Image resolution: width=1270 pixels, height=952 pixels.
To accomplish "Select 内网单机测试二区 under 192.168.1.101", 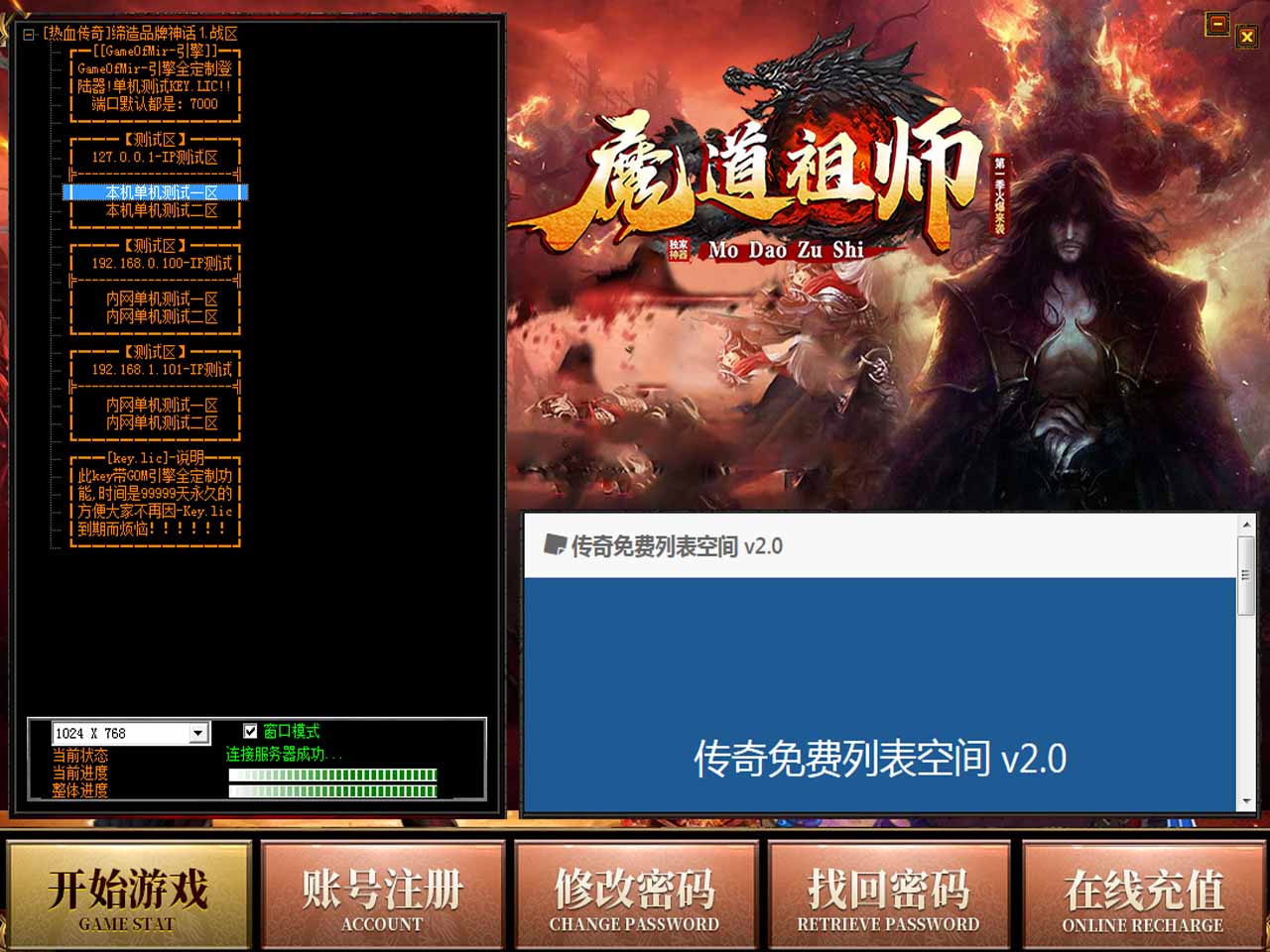I will pyautogui.click(x=155, y=422).
